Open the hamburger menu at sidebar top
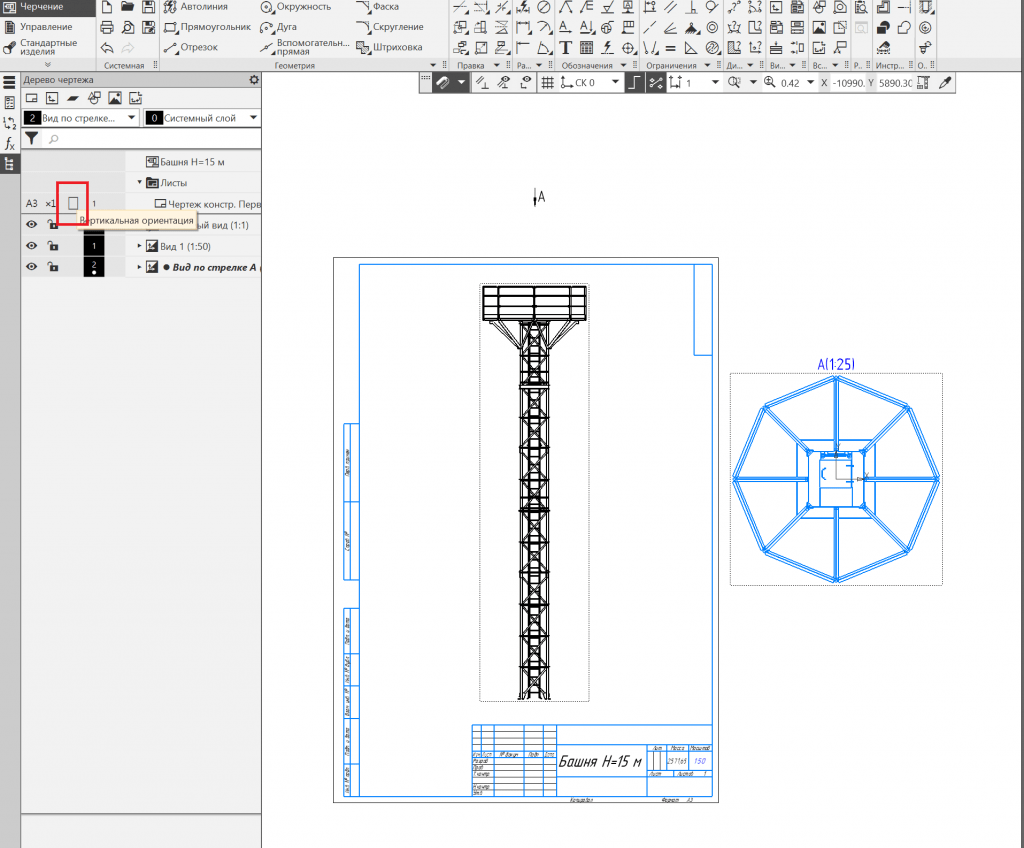 point(9,82)
